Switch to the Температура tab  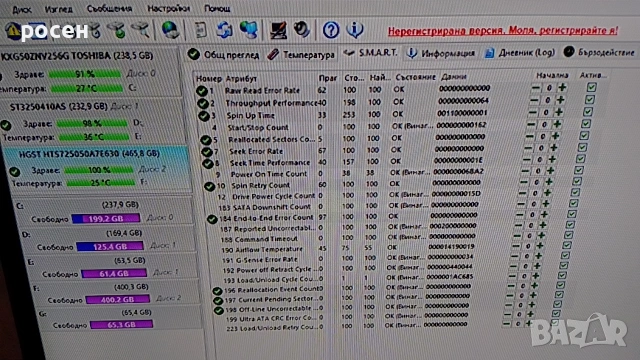pos(301,54)
